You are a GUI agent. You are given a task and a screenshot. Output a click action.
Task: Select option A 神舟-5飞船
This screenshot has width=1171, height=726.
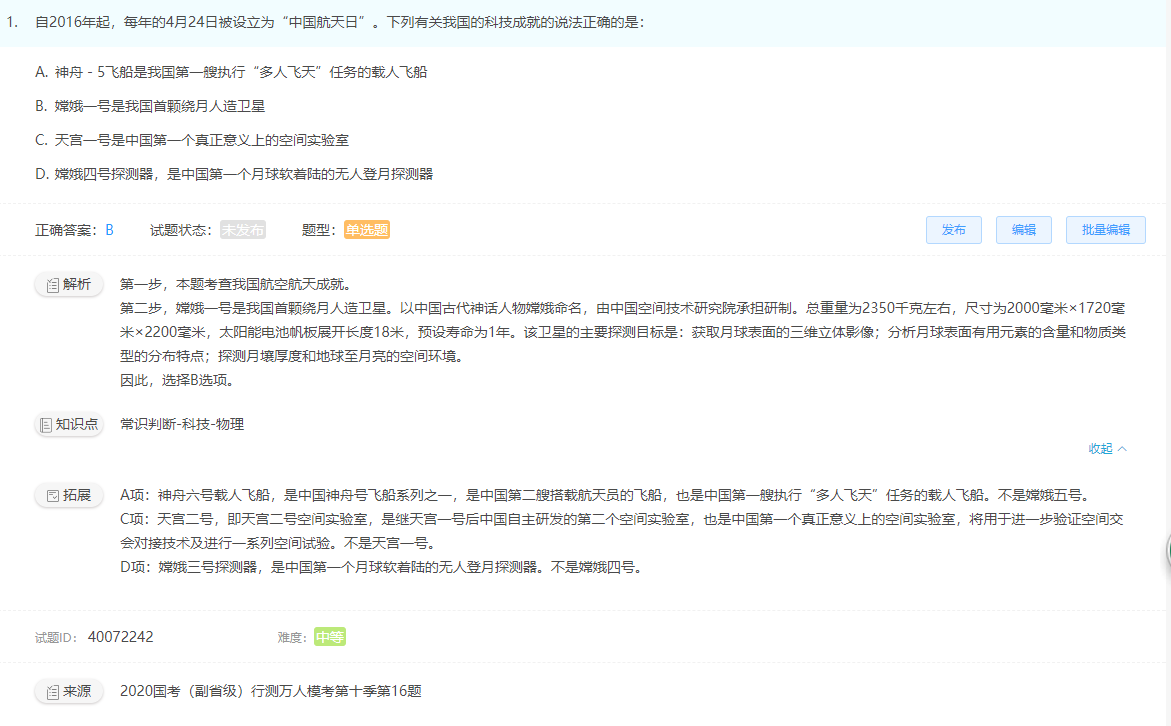[x=231, y=72]
